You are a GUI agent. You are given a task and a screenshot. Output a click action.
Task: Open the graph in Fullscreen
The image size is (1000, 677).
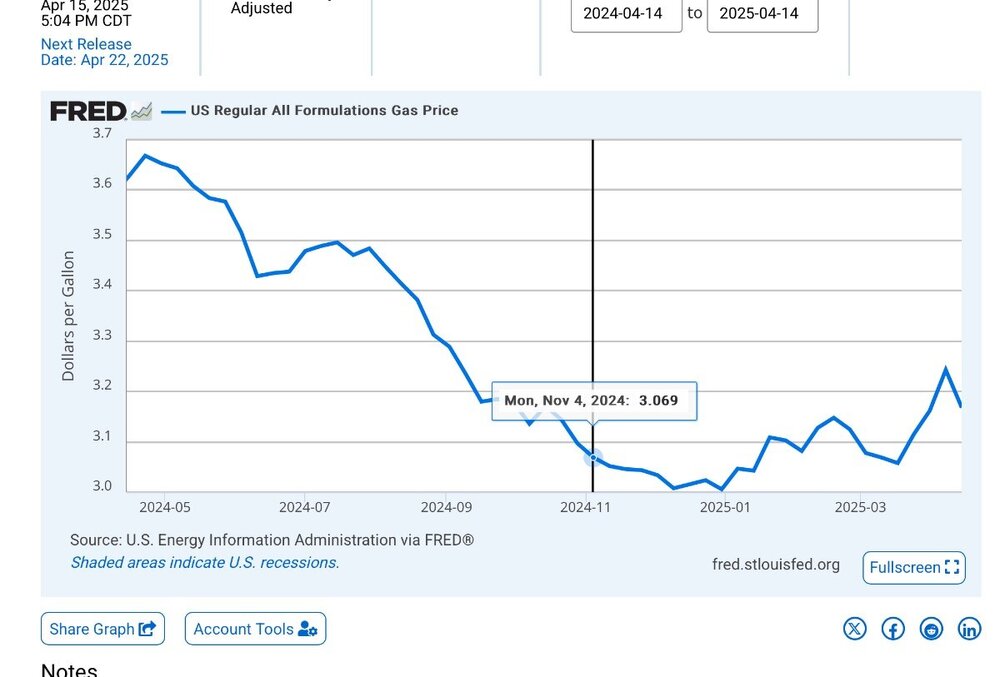(x=914, y=567)
